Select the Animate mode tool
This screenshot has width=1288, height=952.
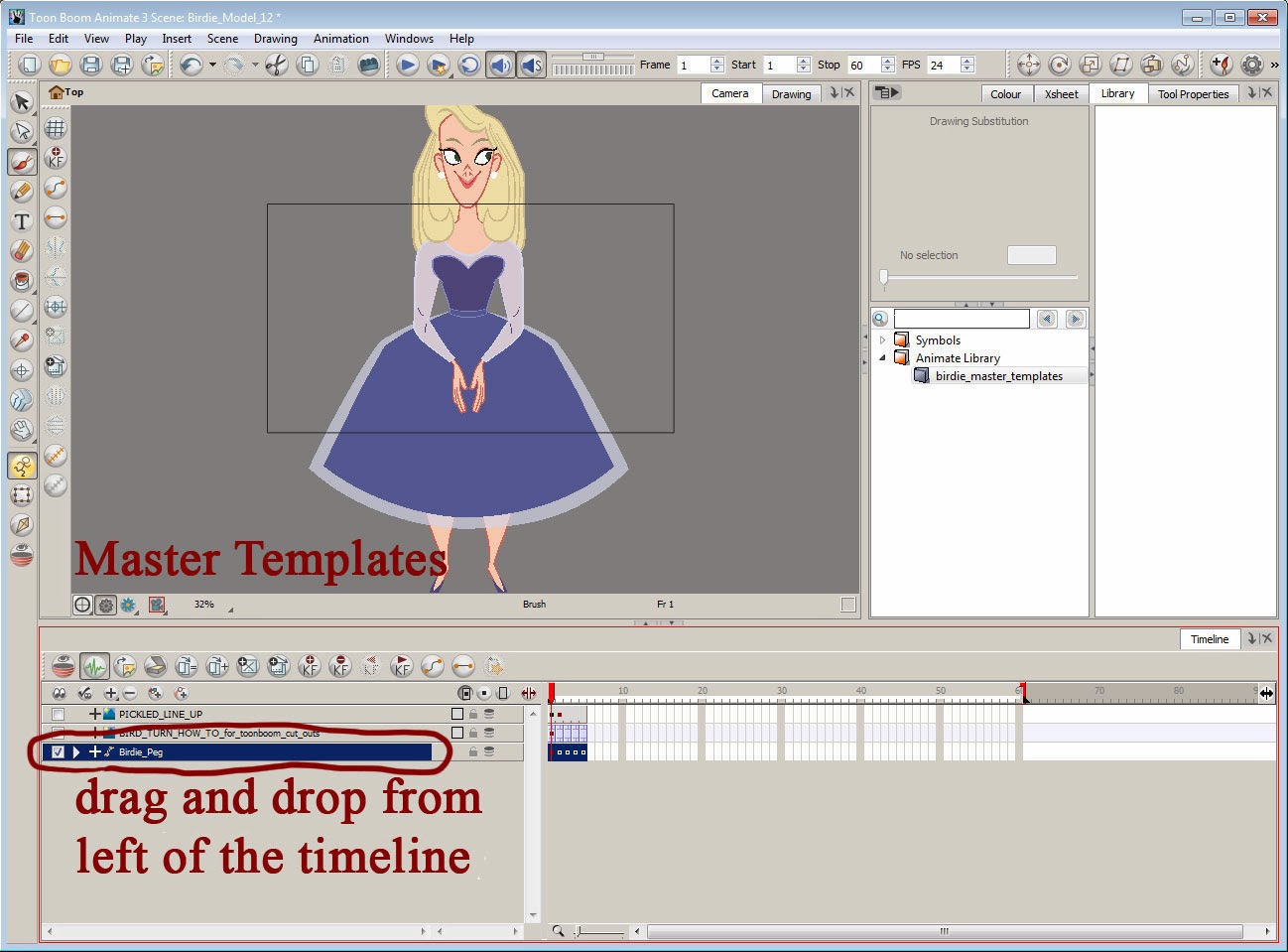[22, 465]
